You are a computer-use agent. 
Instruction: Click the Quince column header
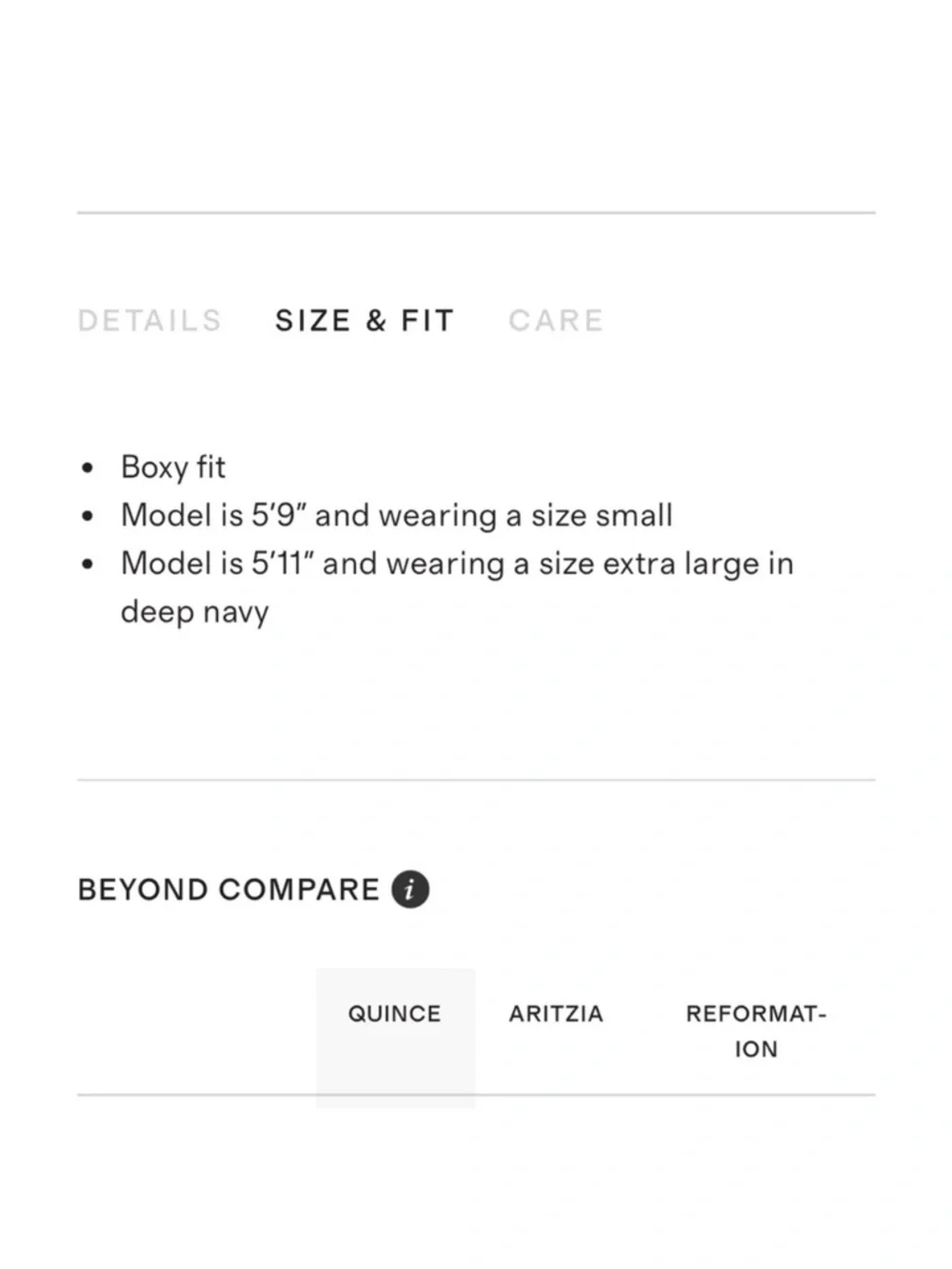click(394, 1014)
